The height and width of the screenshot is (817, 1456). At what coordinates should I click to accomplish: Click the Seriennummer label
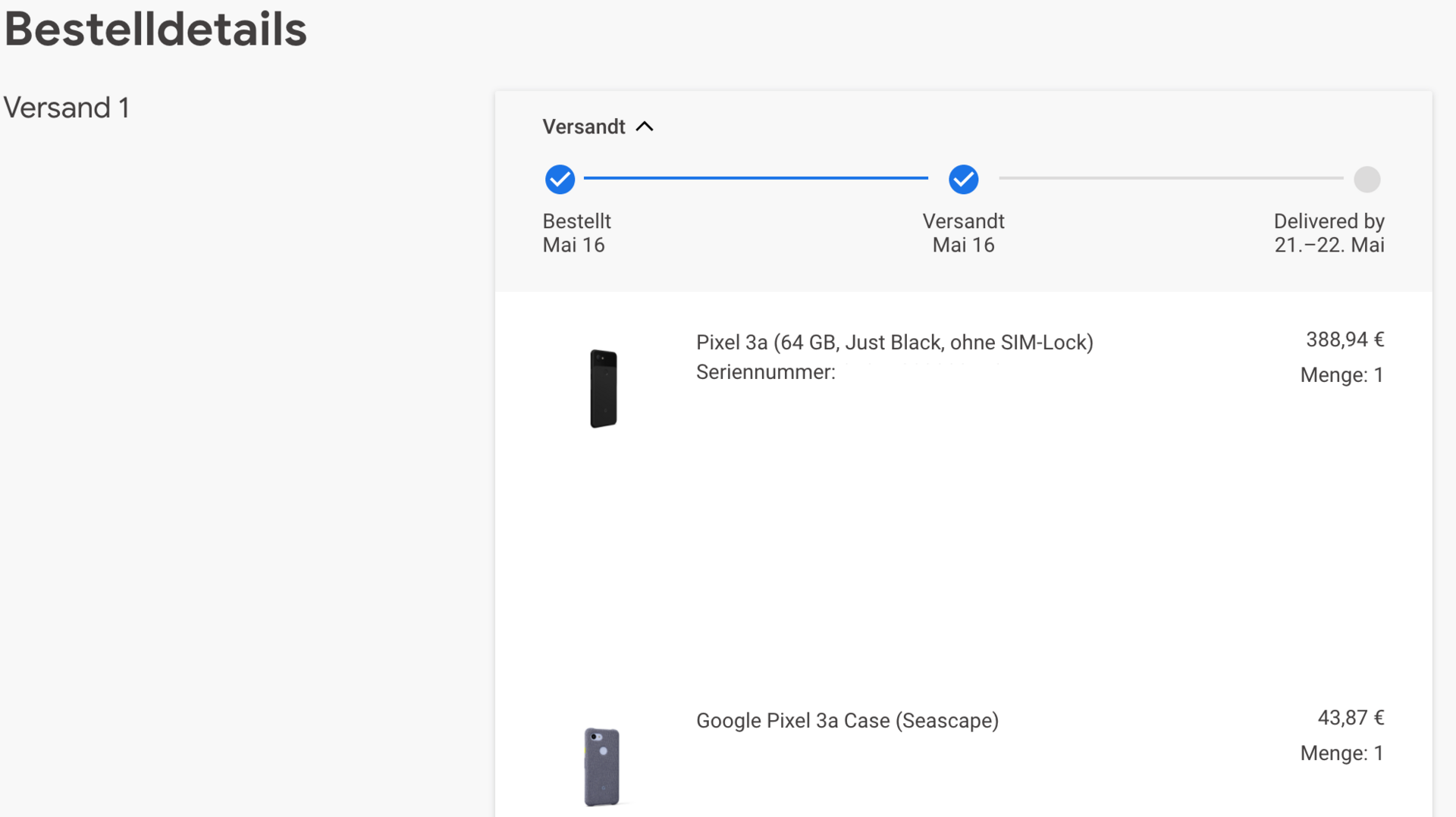[x=765, y=372]
